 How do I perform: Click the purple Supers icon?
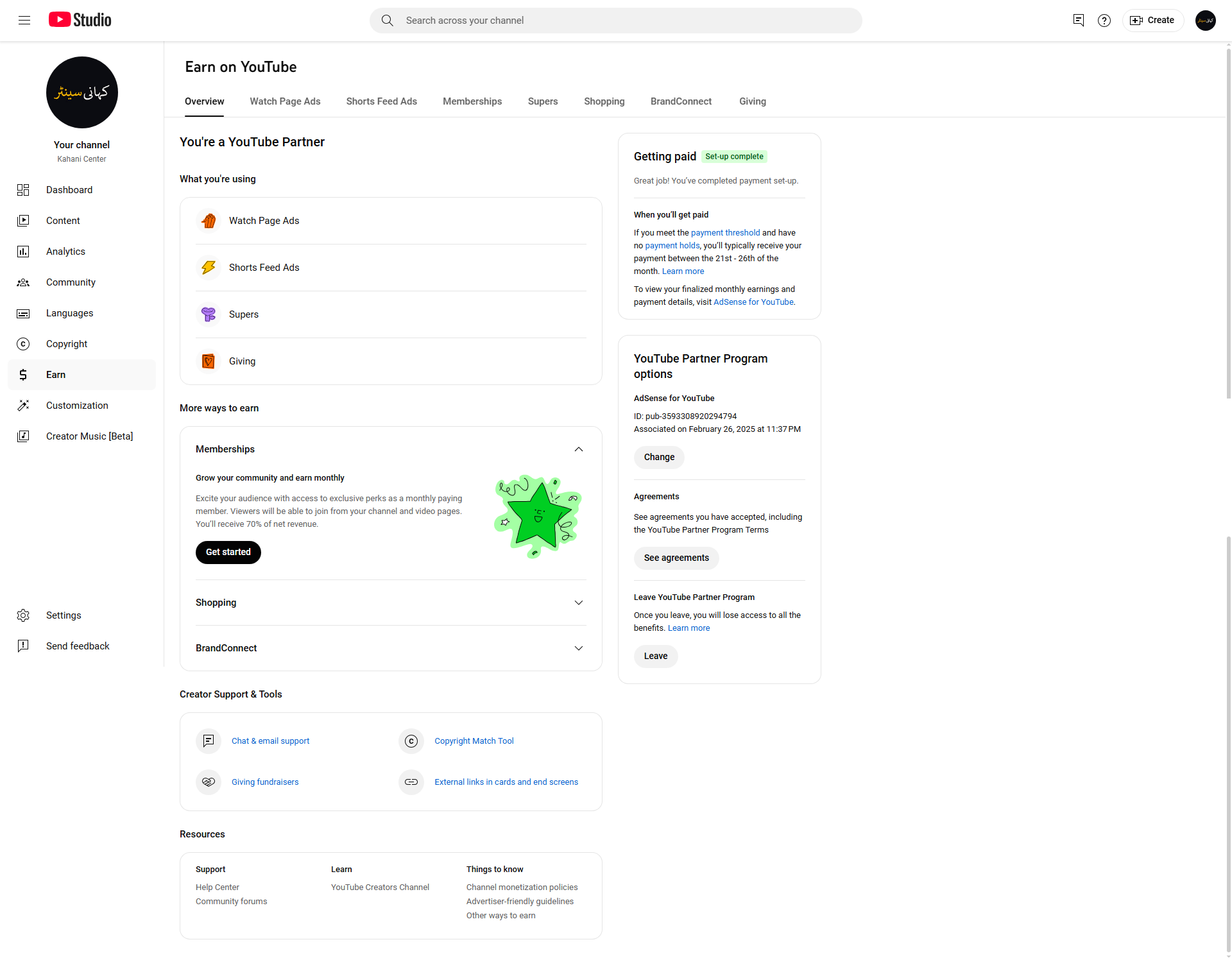(x=209, y=314)
